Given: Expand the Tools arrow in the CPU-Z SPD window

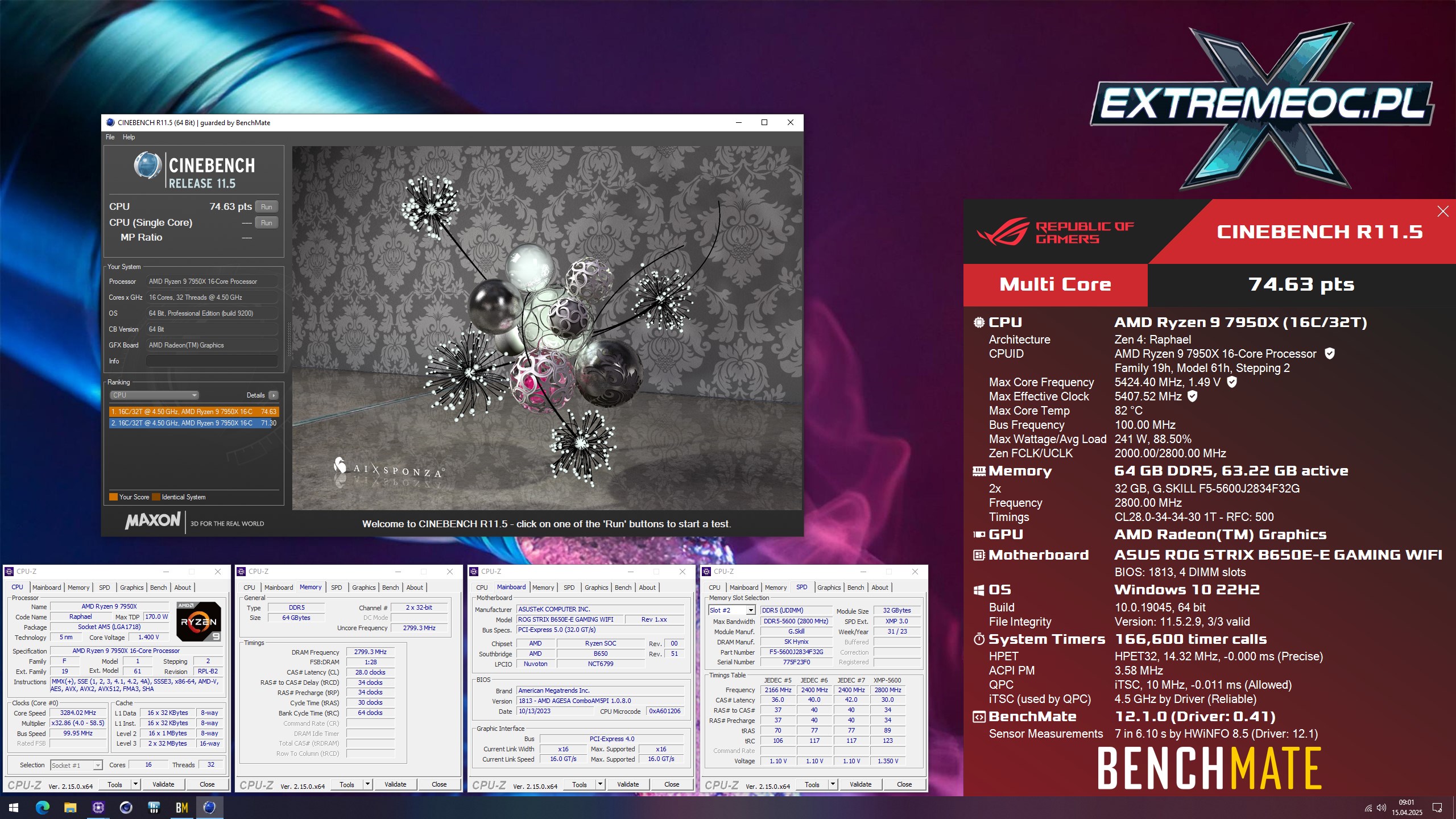Looking at the screenshot, I should point(833,784).
